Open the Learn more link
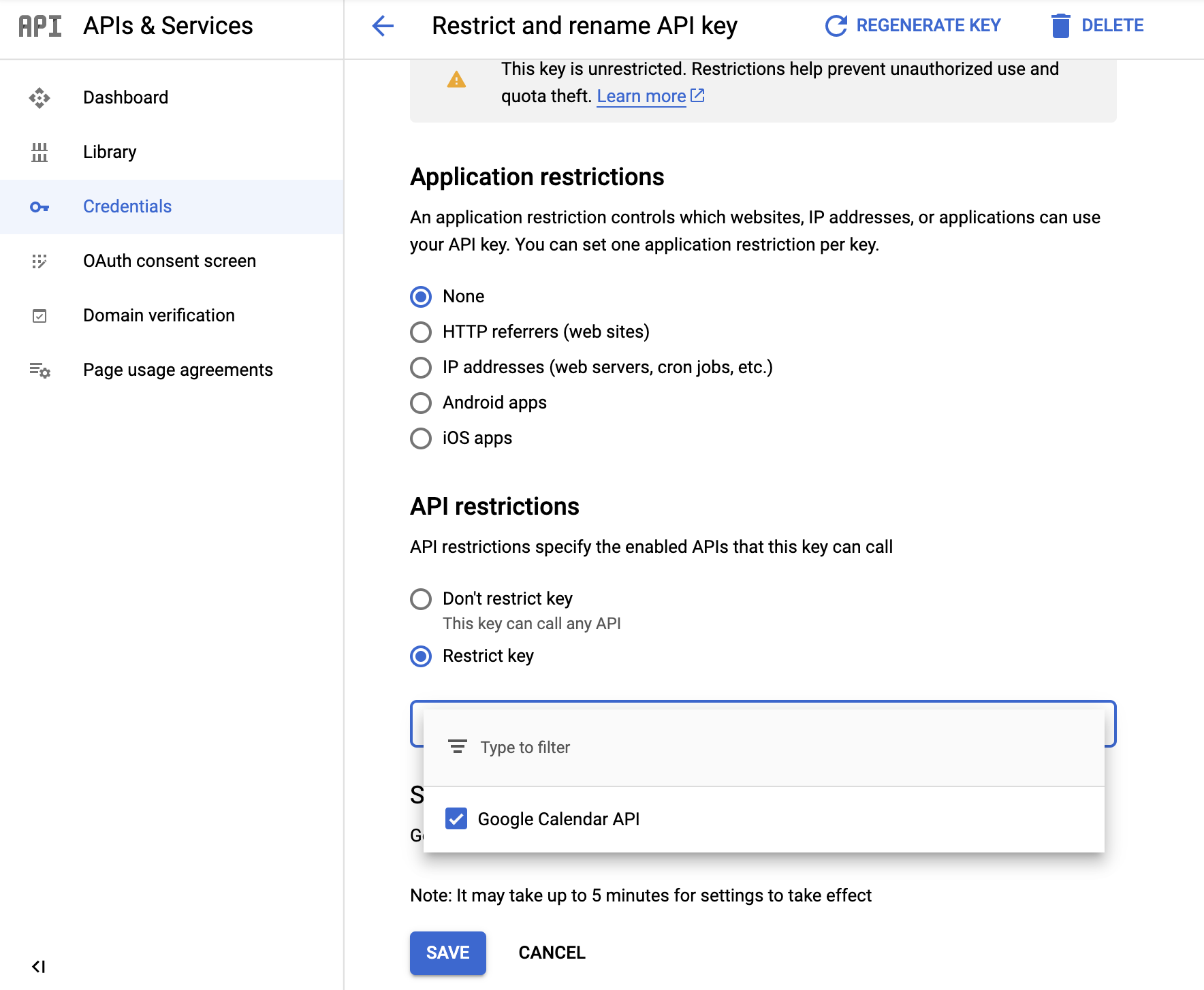The width and height of the screenshot is (1204, 990). coord(641,97)
